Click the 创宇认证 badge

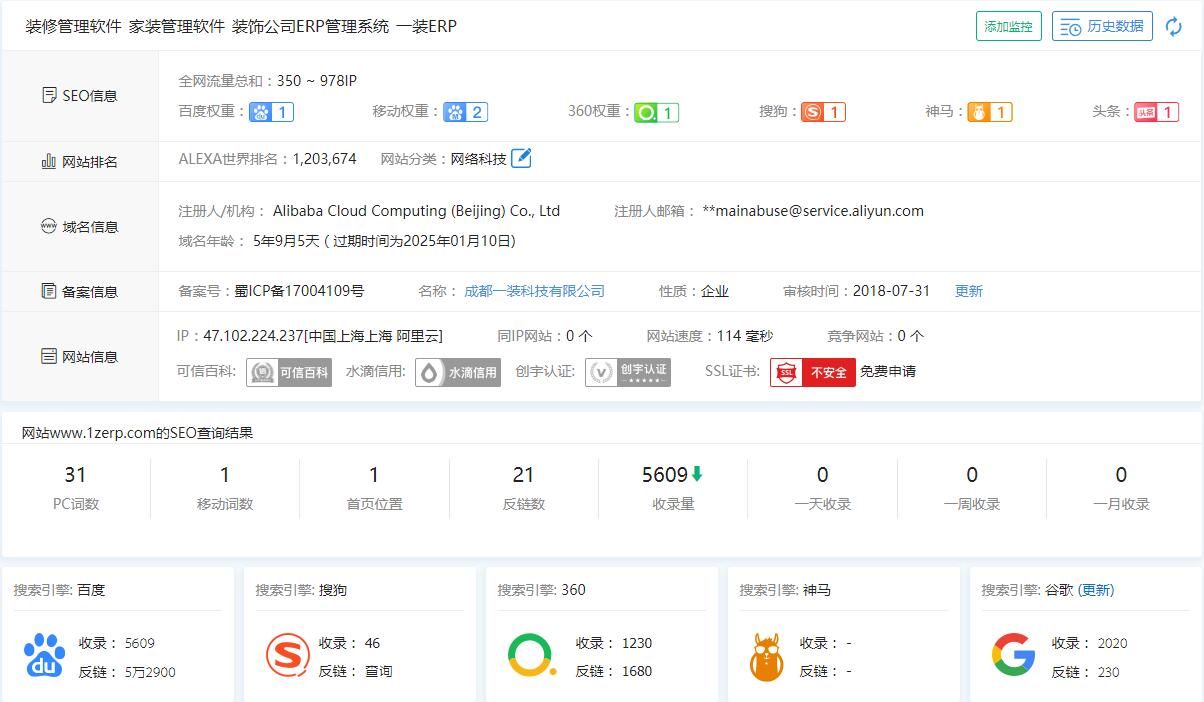tap(628, 372)
